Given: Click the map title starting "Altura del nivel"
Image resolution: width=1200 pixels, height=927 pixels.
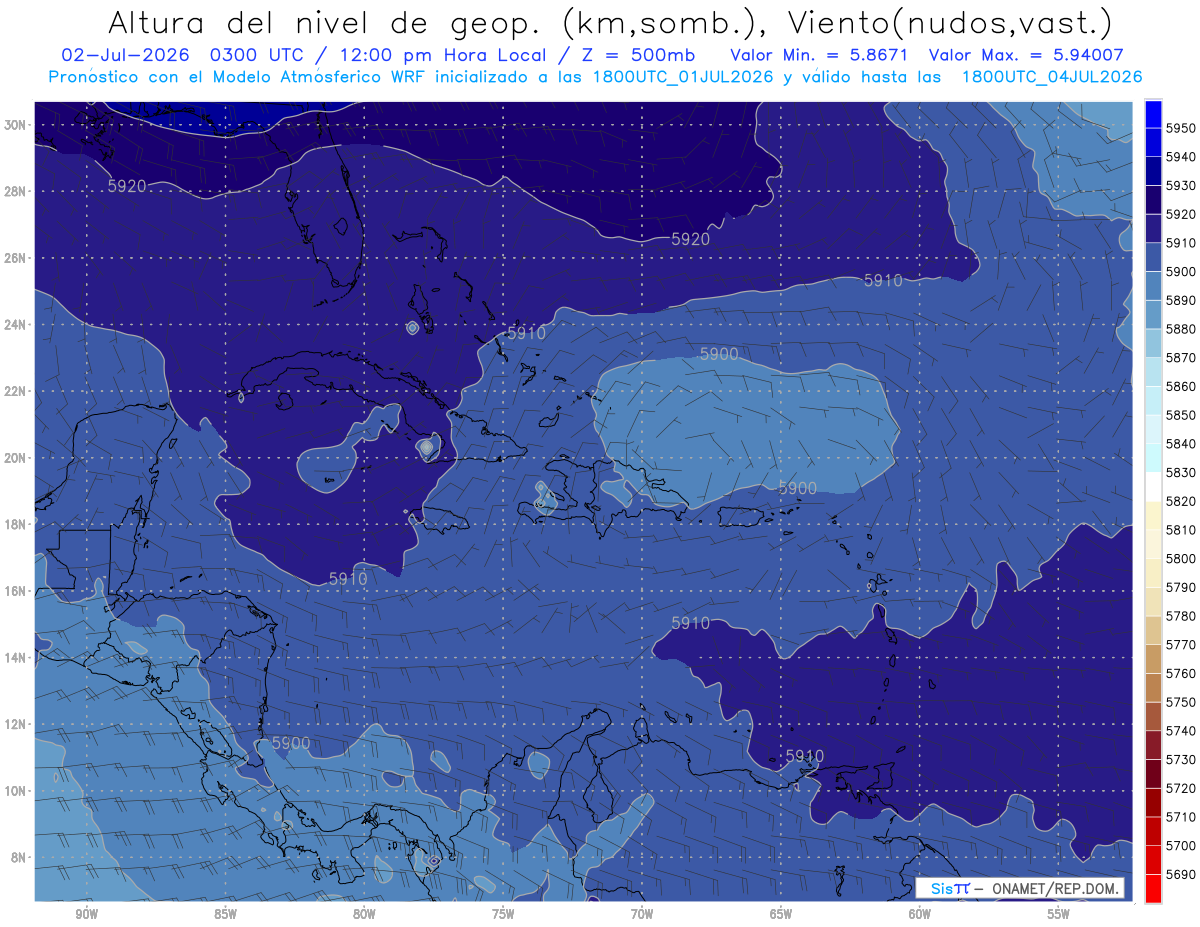Looking at the screenshot, I should tap(609, 22).
